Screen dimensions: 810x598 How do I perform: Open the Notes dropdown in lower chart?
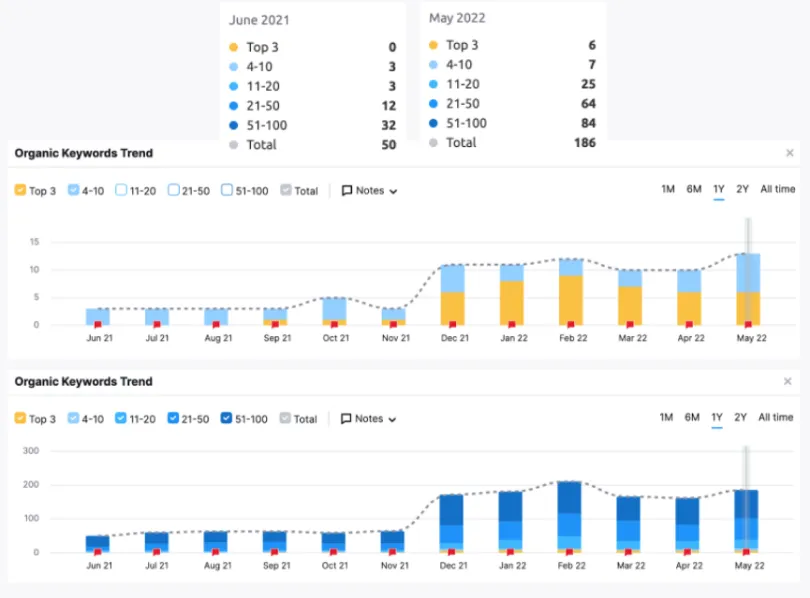[368, 419]
